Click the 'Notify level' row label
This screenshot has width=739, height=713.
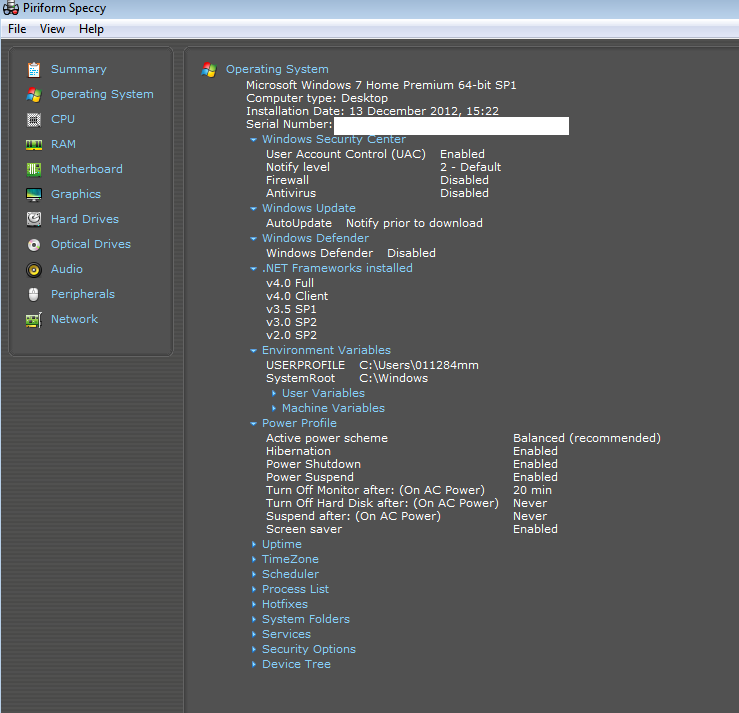(298, 167)
